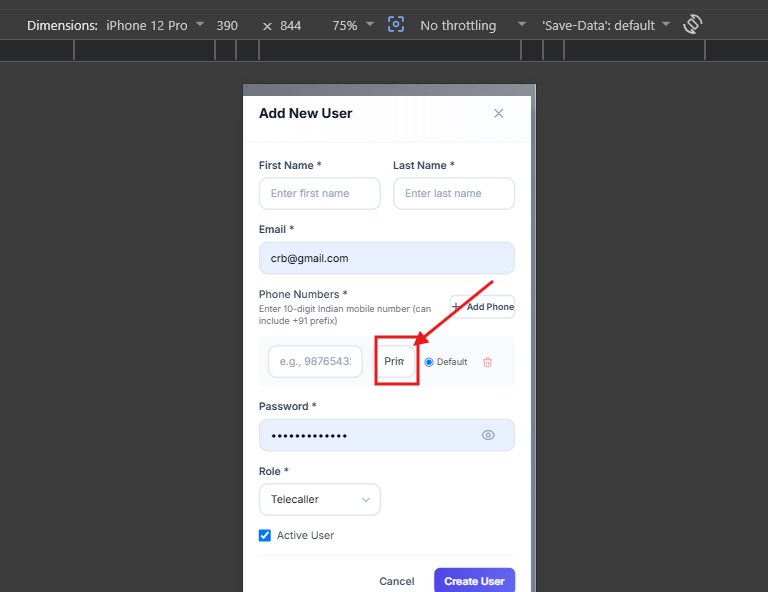The image size is (768, 592).
Task: Open the Role dropdown showing Telecaller
Action: point(319,499)
